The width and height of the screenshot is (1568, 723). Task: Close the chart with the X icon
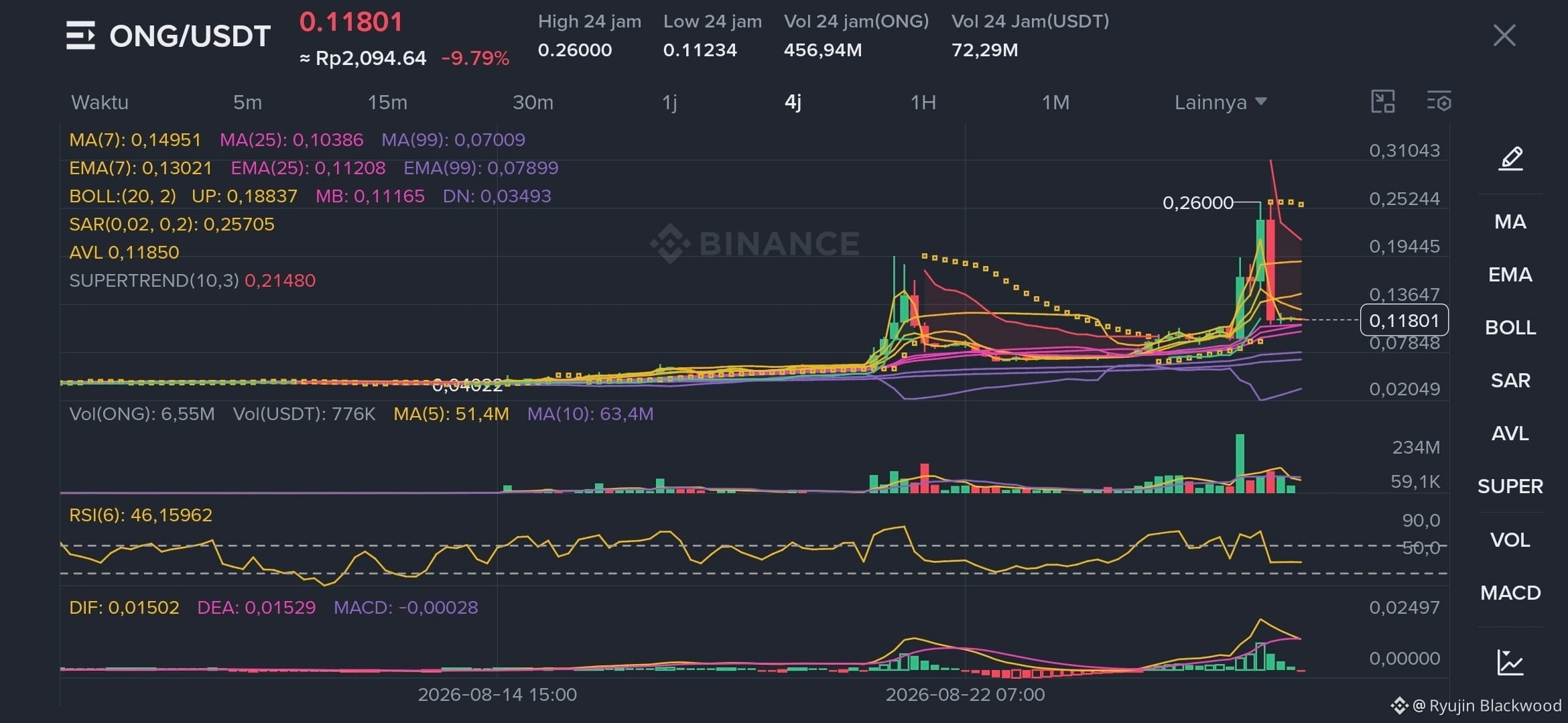point(1504,36)
